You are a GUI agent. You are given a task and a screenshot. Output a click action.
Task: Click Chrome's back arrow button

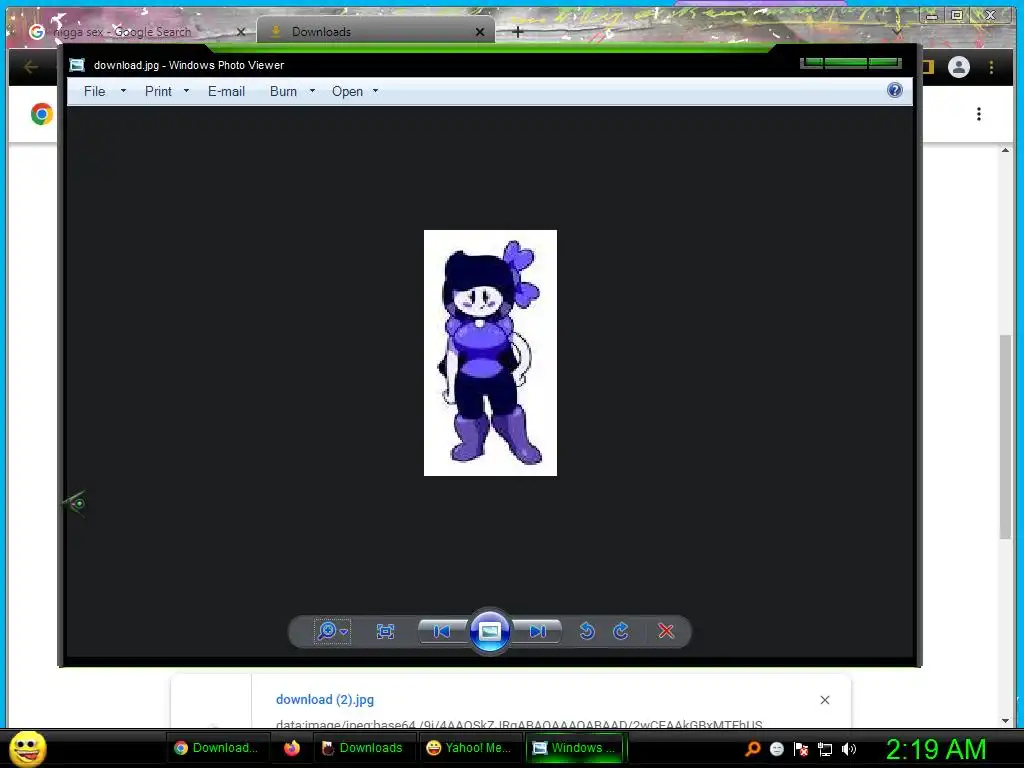30,67
